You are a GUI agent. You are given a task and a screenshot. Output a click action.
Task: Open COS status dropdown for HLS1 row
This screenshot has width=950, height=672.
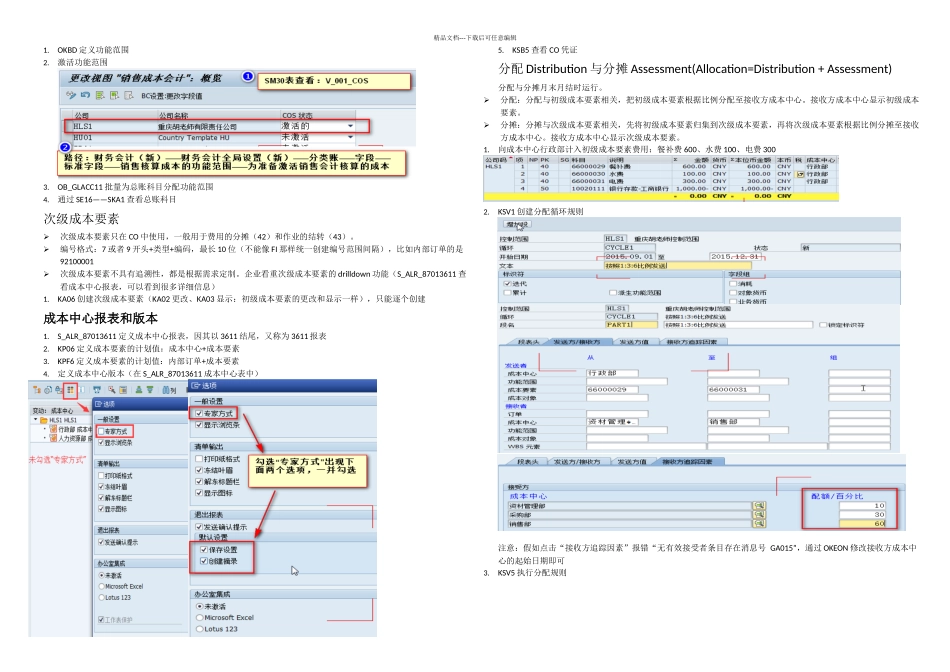pyautogui.click(x=350, y=126)
